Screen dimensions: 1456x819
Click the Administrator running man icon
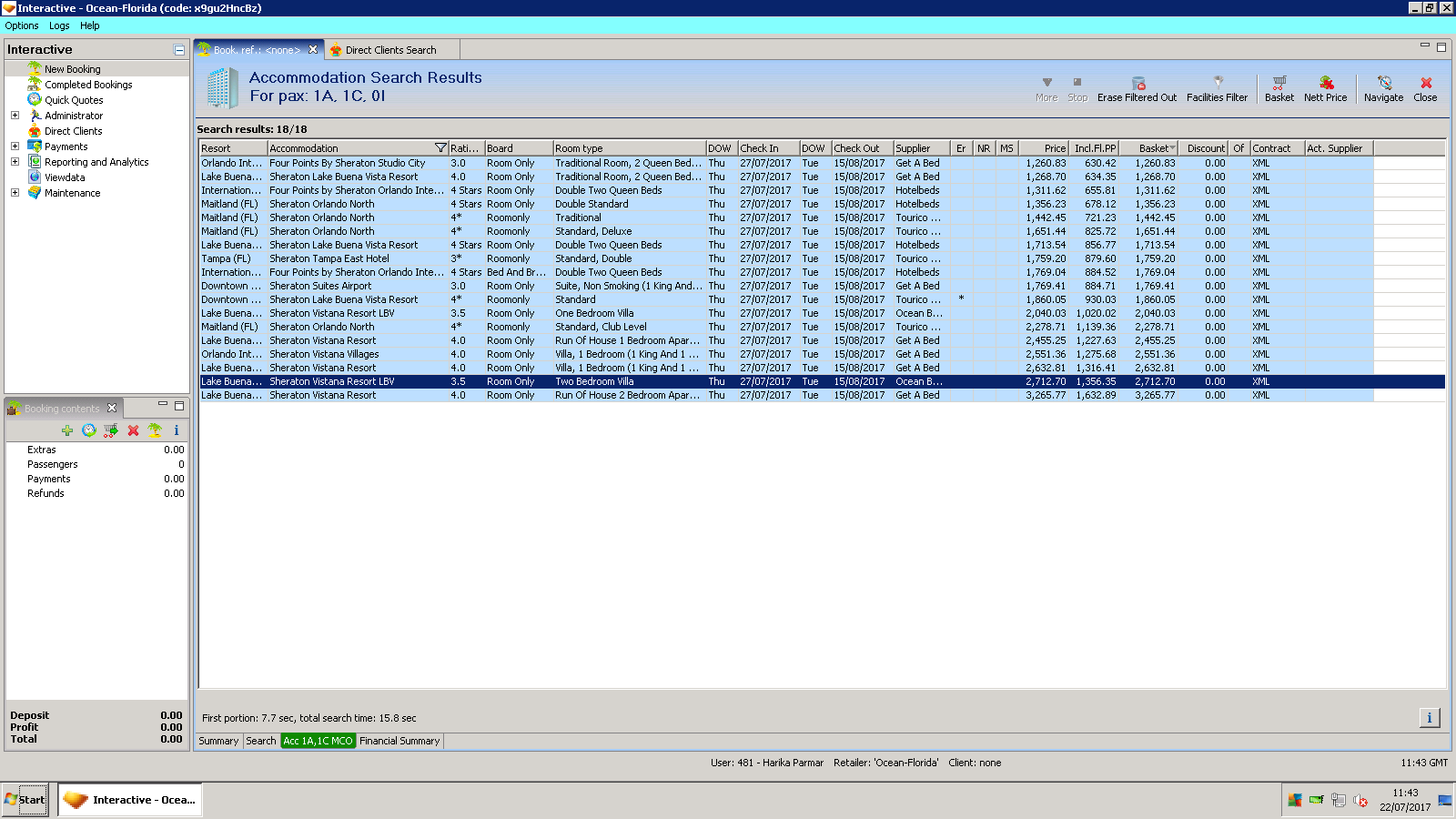tap(35, 116)
